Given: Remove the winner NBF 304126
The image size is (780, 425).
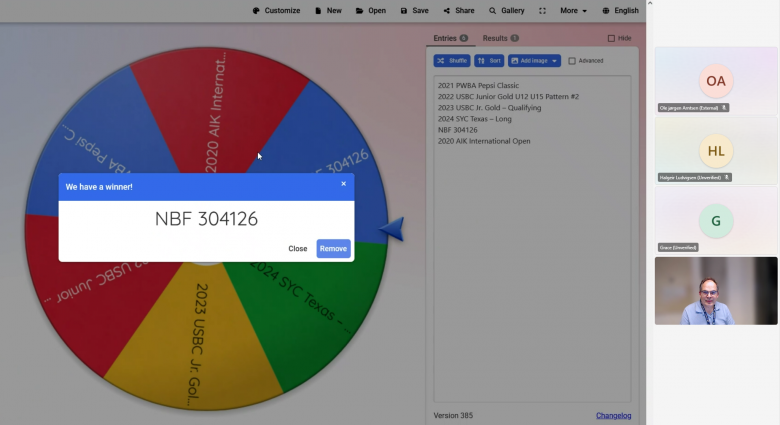Looking at the screenshot, I should click(333, 248).
